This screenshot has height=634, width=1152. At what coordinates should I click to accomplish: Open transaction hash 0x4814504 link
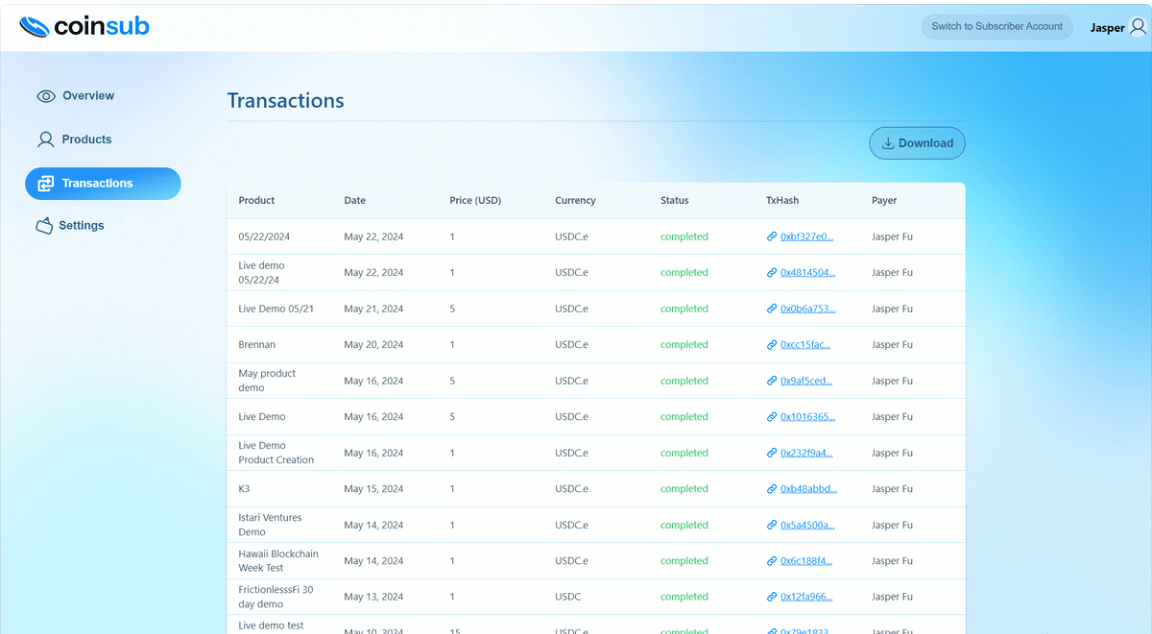coord(807,273)
